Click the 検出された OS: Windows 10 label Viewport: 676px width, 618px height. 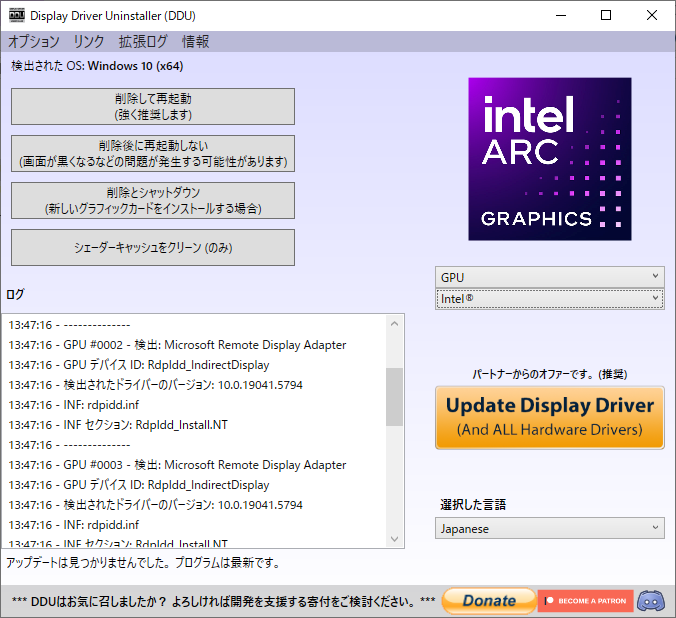coord(97,66)
